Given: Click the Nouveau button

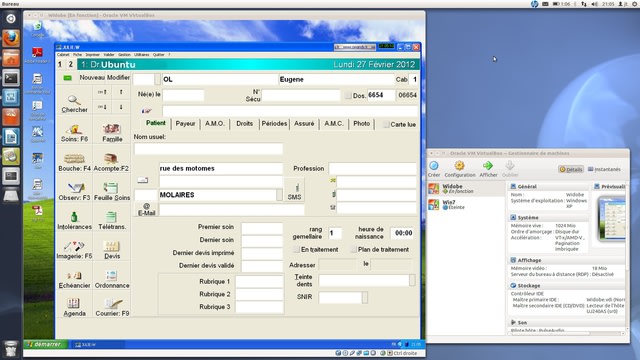Looking at the screenshot, I should point(92,78).
